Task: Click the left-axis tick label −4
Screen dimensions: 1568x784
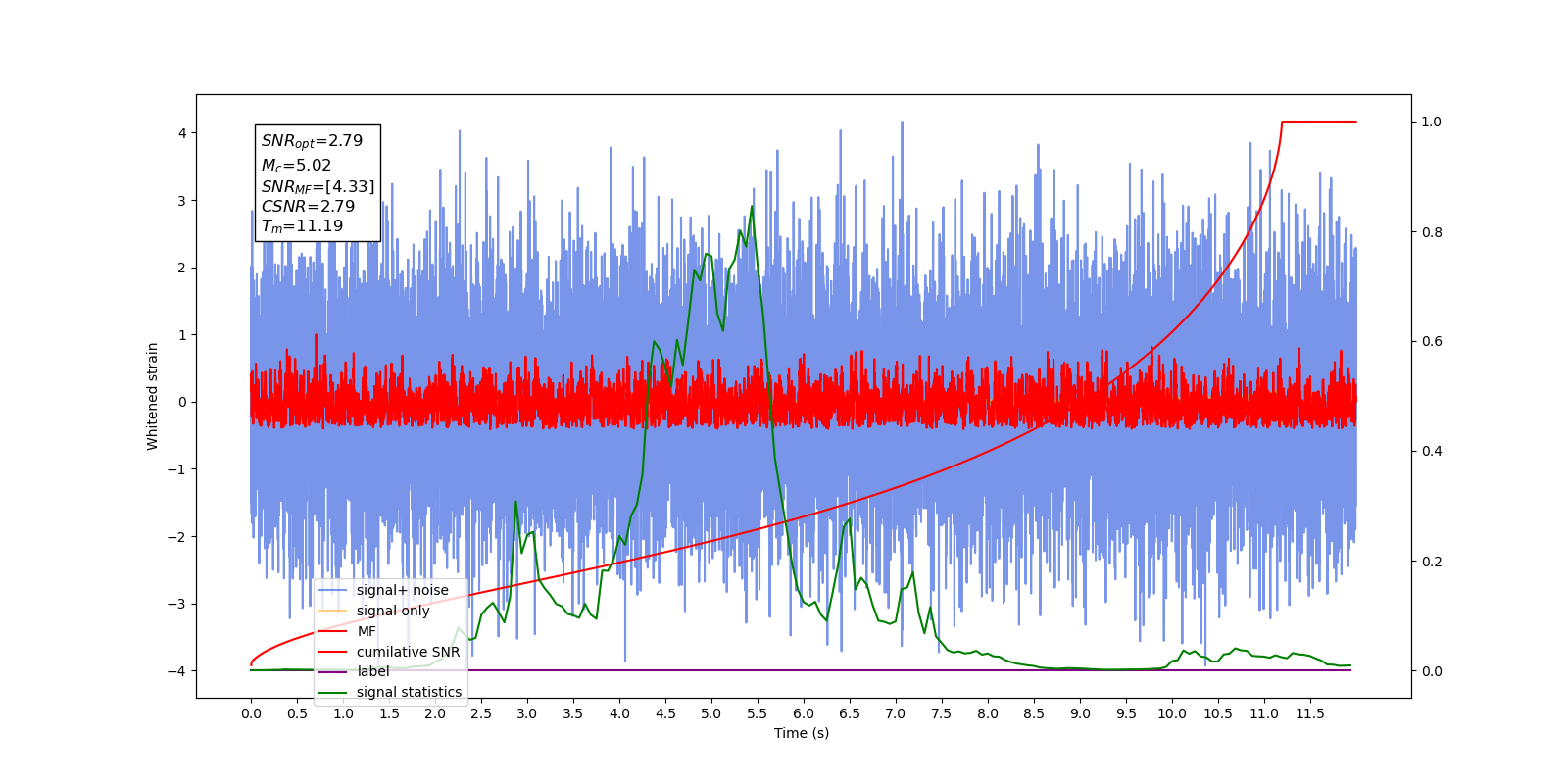Action: click(x=178, y=671)
